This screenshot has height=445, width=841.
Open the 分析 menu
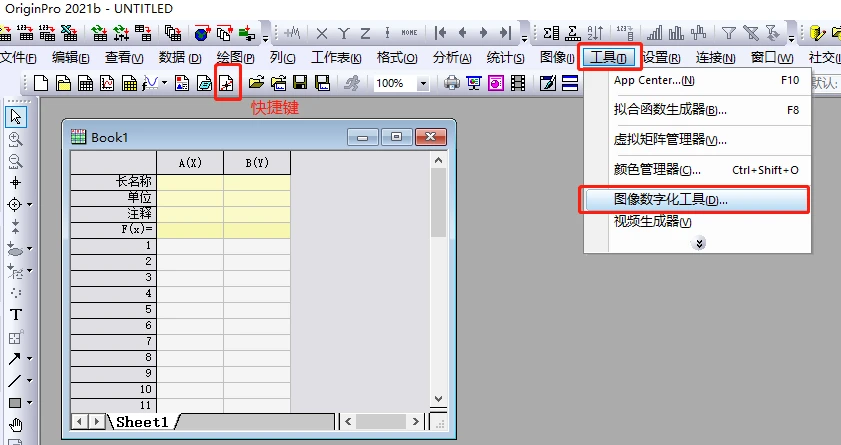[x=451, y=57]
